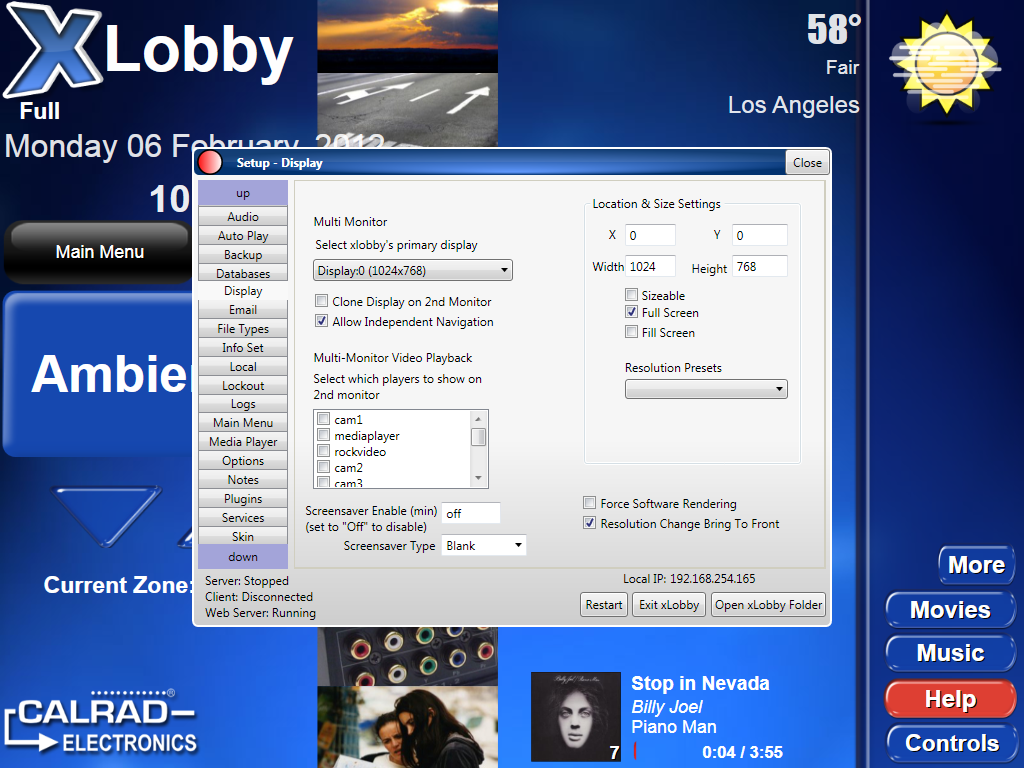Check rockvideo in player list
The width and height of the screenshot is (1024, 768).
tap(323, 451)
